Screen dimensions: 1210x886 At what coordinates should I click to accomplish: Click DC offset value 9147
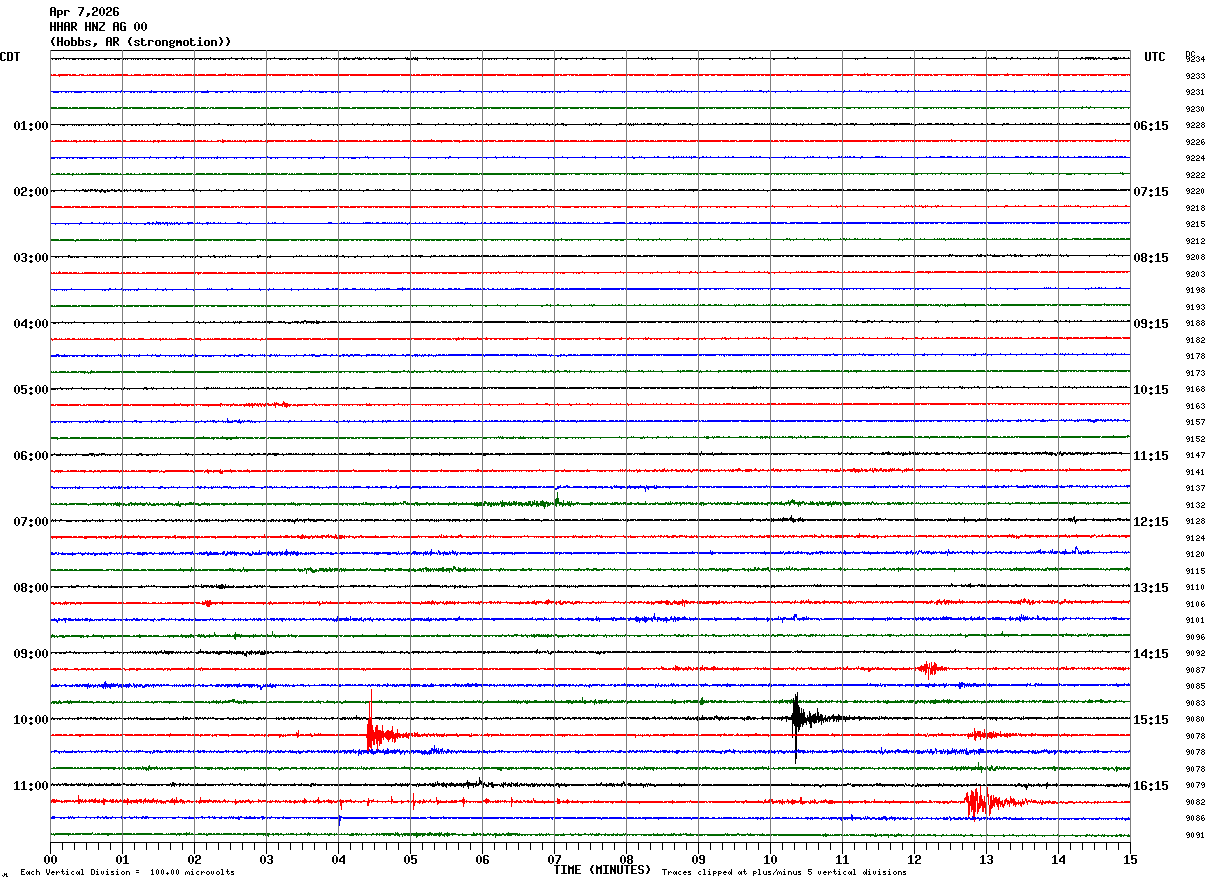coord(1195,456)
